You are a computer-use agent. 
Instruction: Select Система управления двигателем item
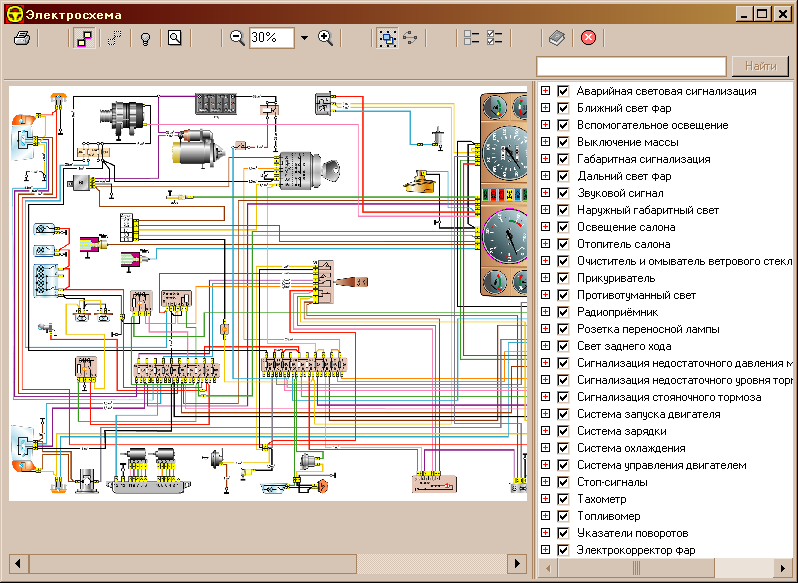point(662,465)
